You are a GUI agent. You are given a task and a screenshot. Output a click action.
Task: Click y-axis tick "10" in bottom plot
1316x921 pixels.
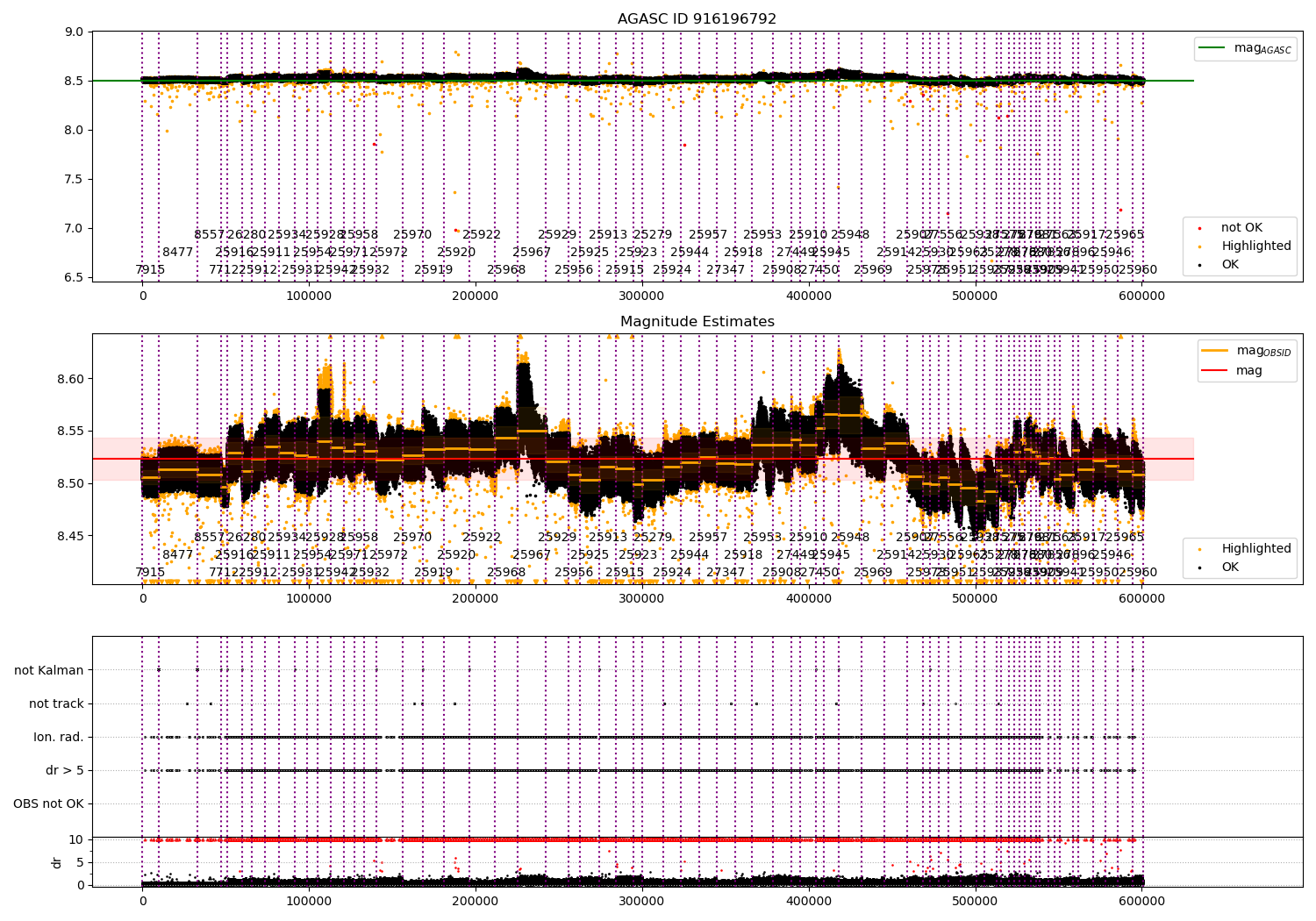(x=76, y=840)
